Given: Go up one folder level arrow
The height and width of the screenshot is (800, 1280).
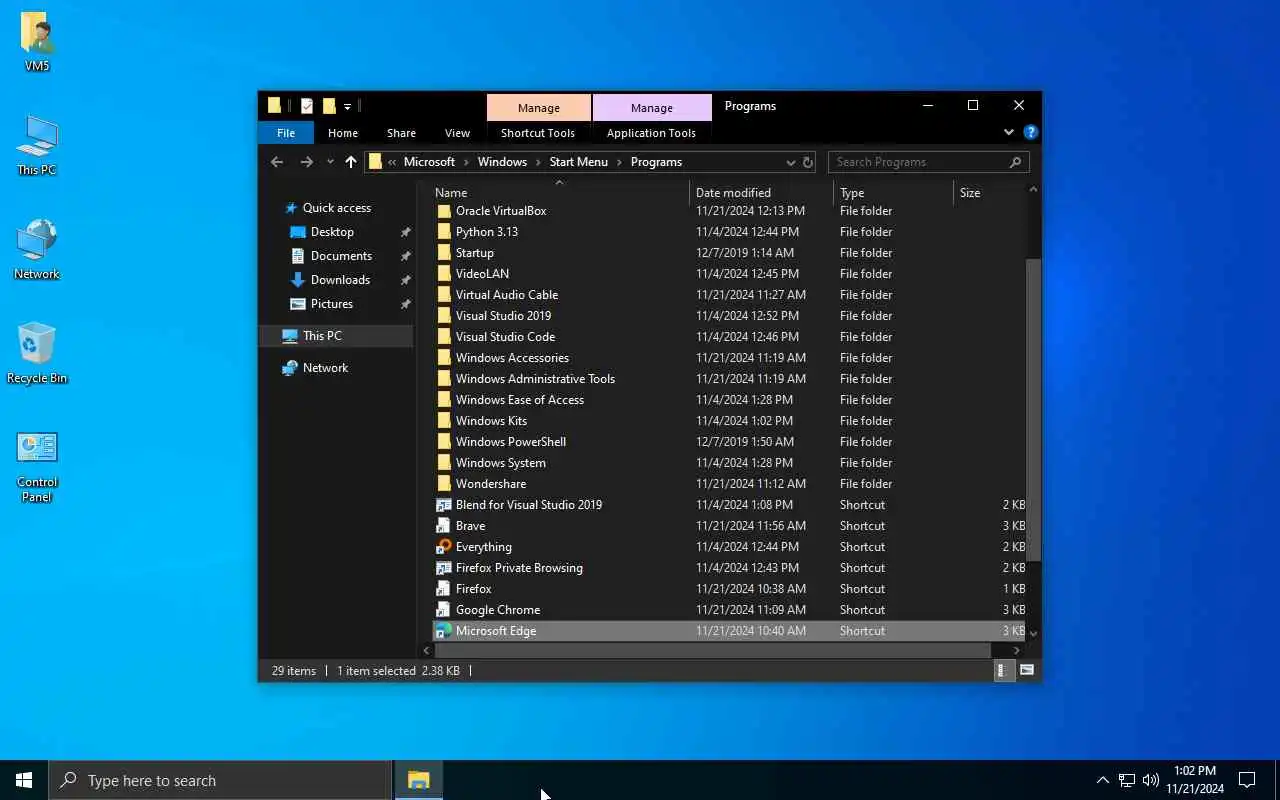Looking at the screenshot, I should [351, 162].
